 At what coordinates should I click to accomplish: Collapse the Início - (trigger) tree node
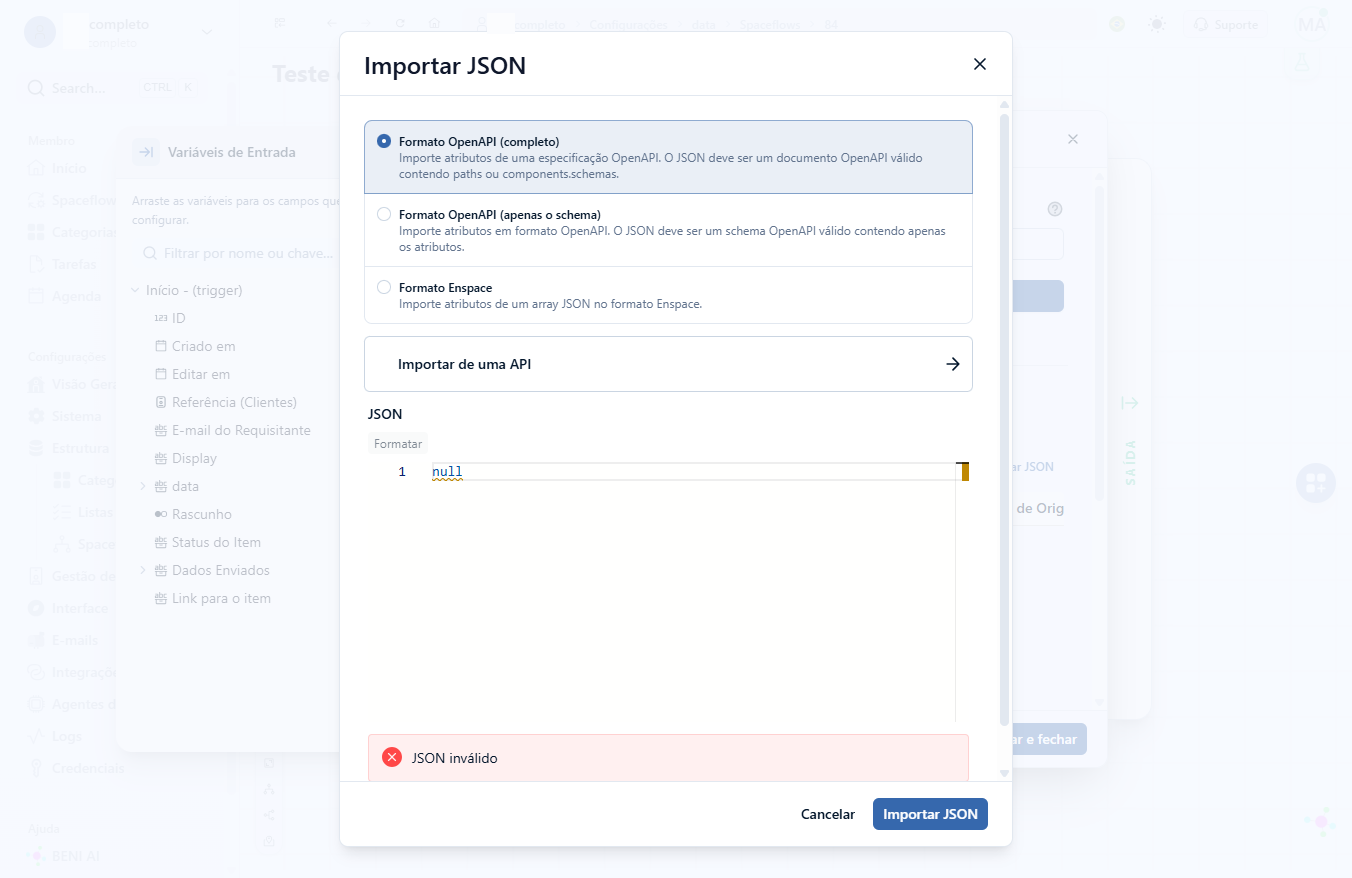[135, 290]
